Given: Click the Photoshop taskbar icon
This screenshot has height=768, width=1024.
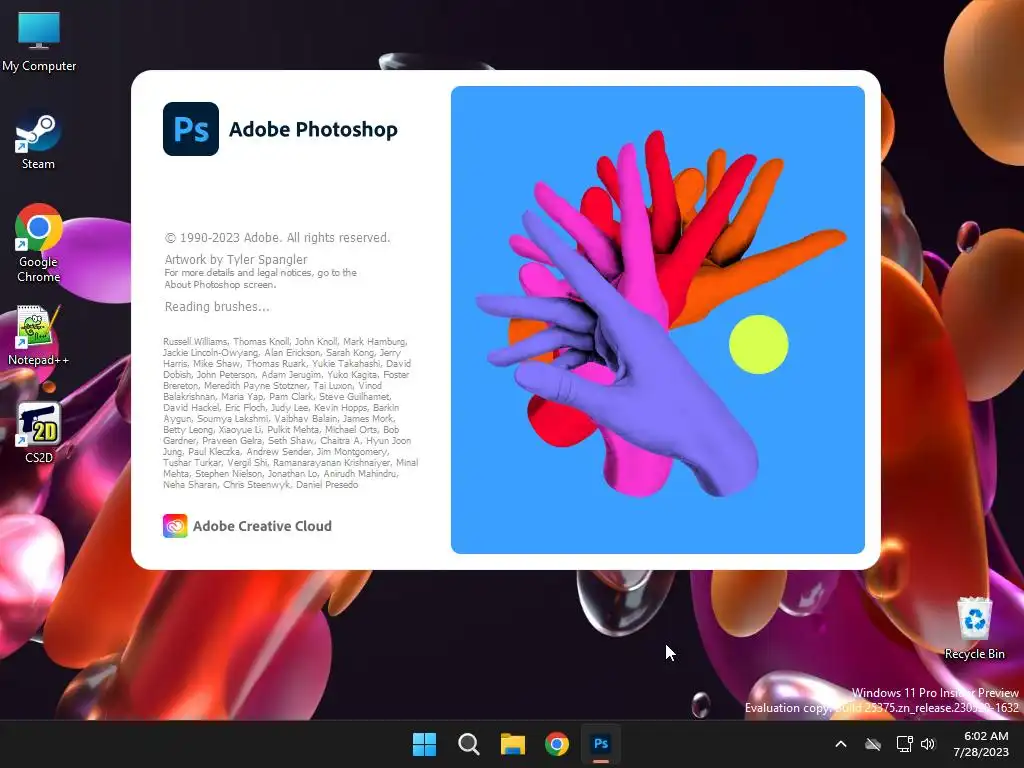Looking at the screenshot, I should pos(601,744).
